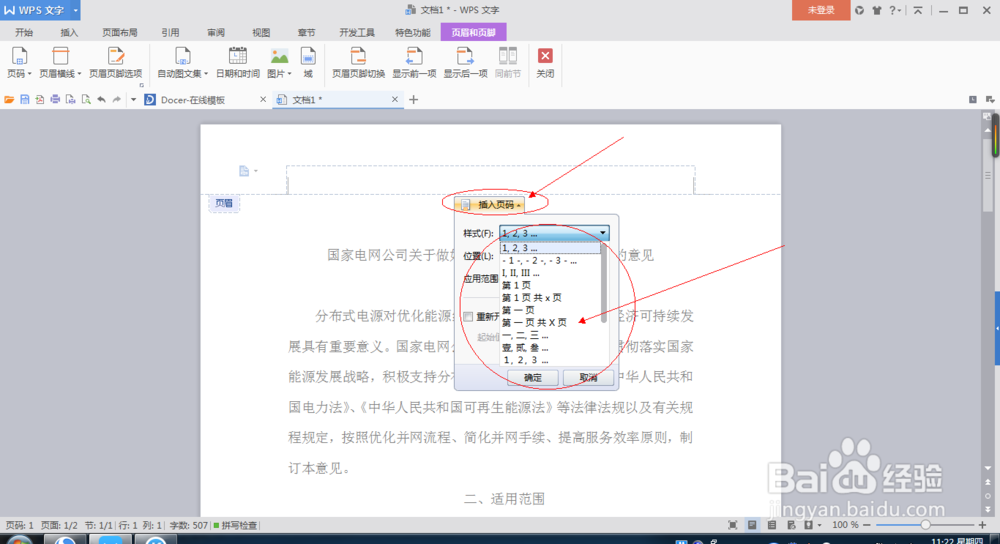Click the redo arrow icon

click(x=117, y=99)
